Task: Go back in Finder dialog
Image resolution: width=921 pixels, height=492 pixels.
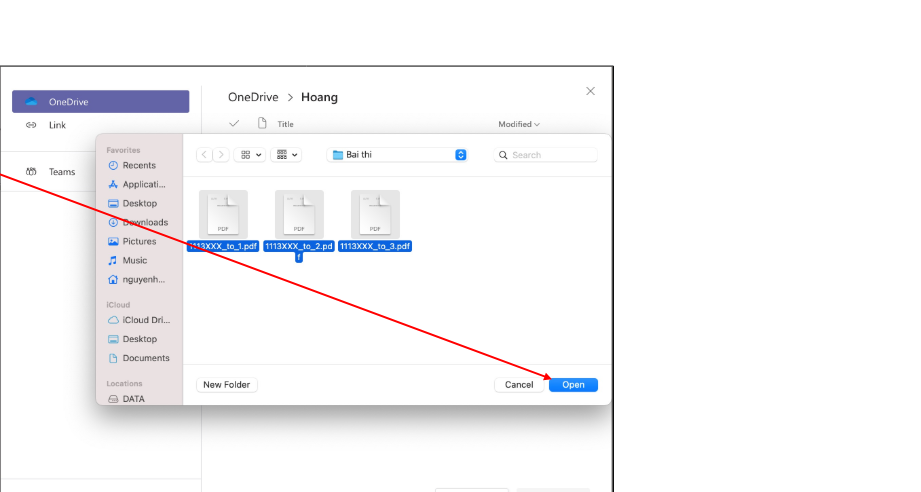Action: (204, 154)
